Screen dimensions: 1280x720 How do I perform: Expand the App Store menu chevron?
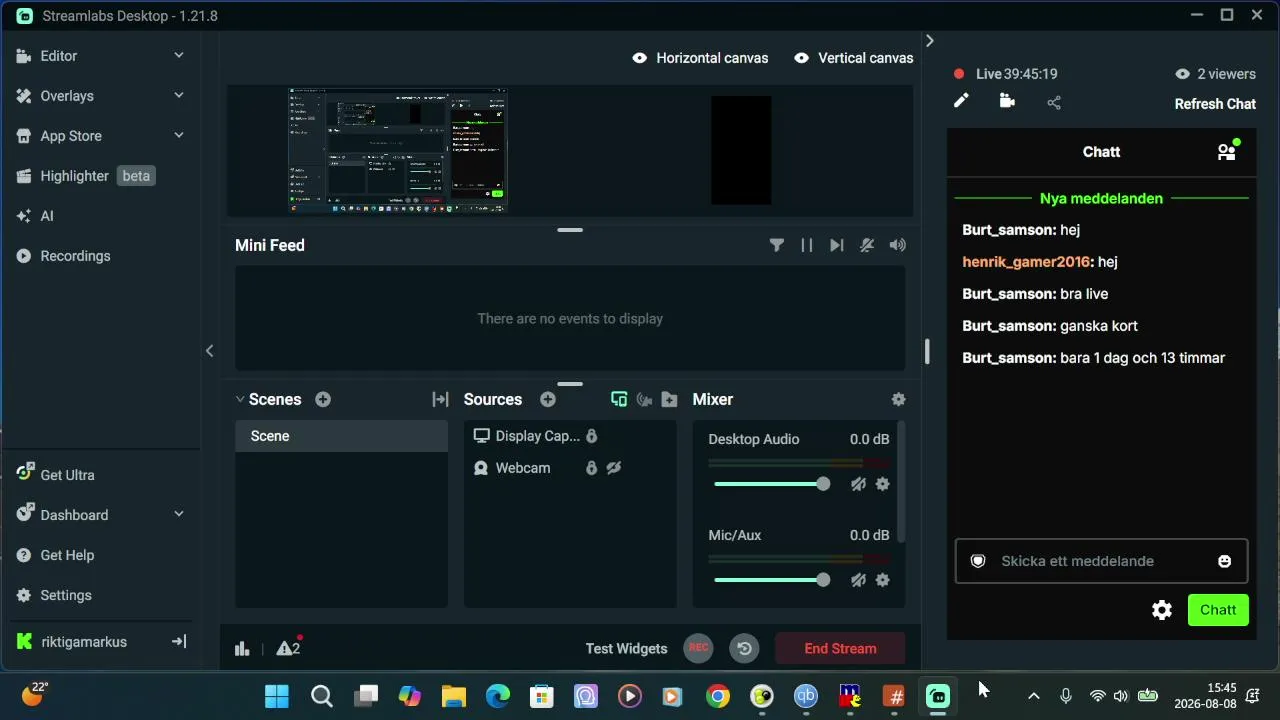pos(179,136)
